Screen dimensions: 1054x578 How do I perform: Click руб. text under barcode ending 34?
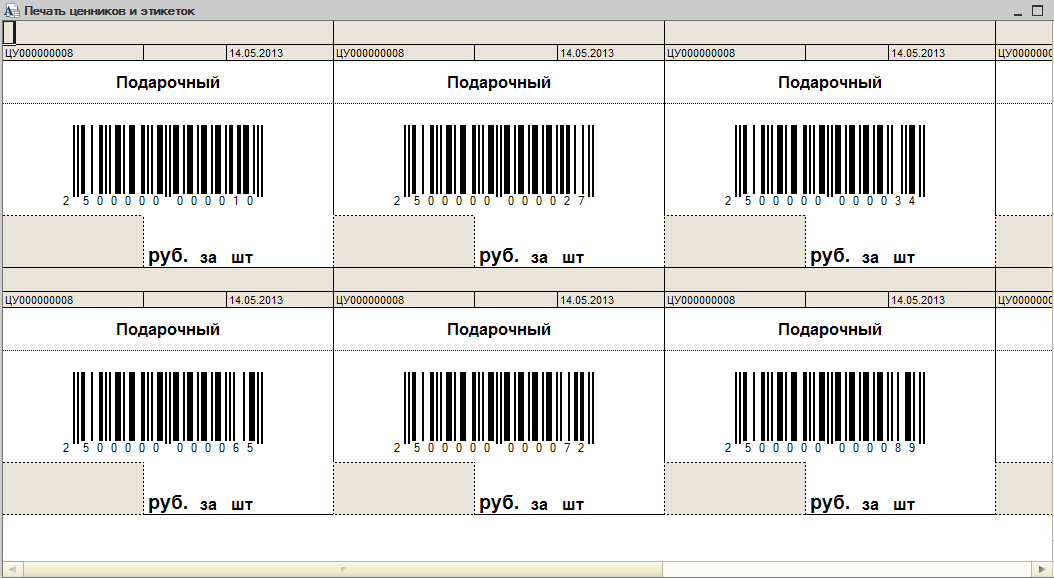(830, 256)
